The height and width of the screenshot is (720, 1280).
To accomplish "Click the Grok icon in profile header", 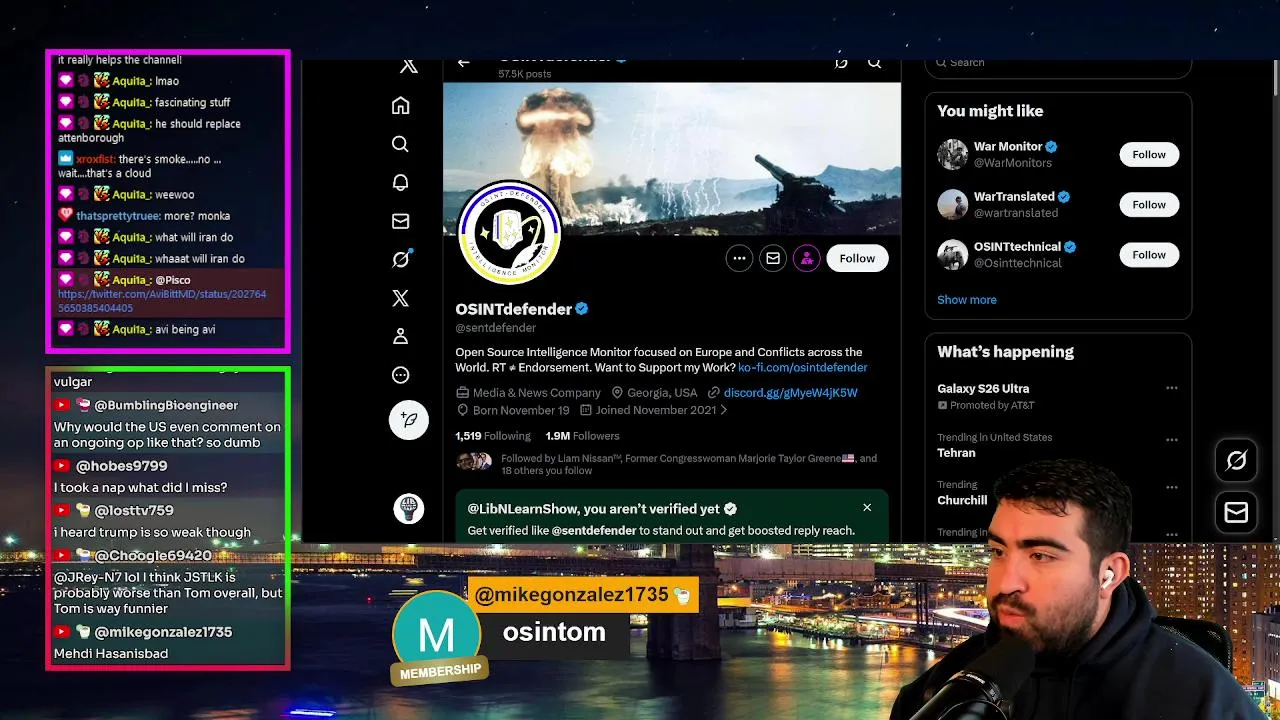I will 841,63.
